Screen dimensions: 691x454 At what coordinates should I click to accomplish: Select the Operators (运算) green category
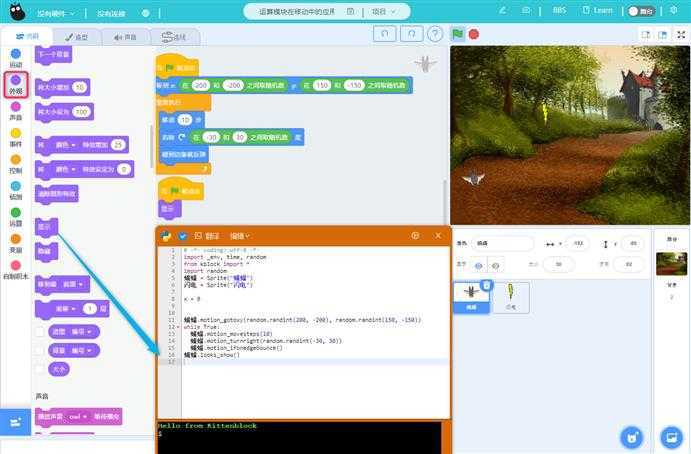tap(16, 212)
